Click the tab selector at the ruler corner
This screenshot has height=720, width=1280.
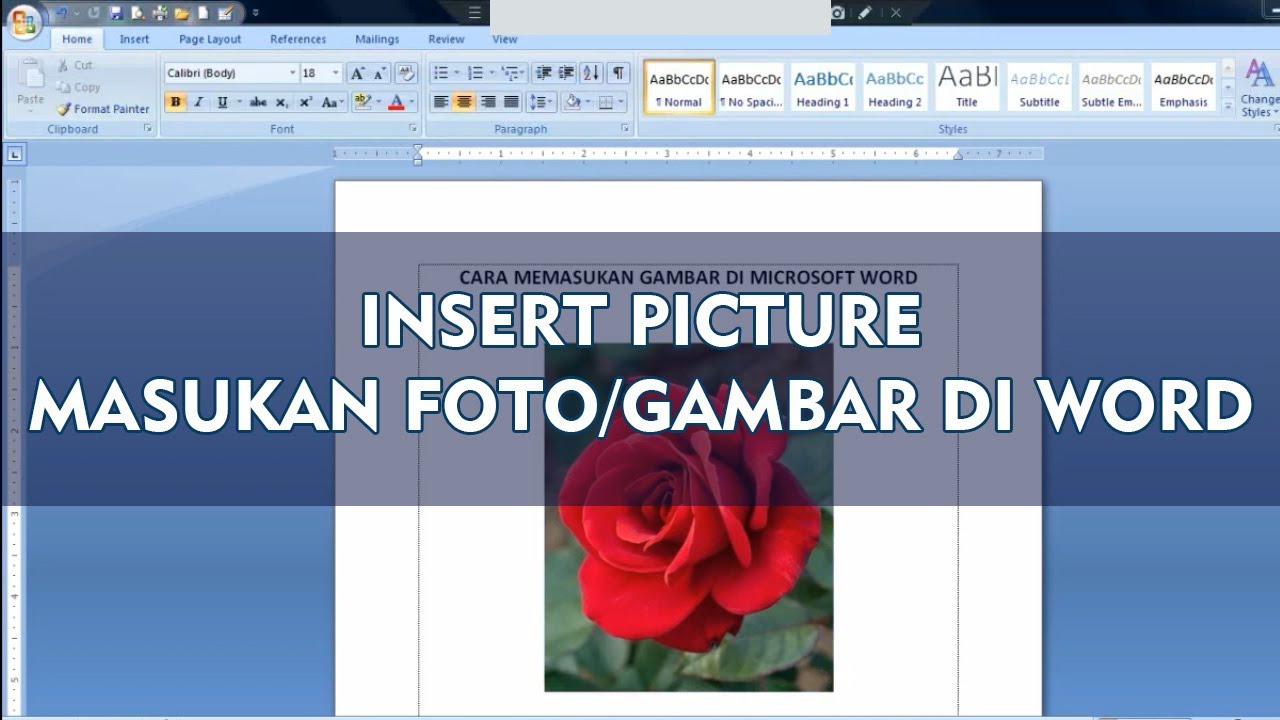(x=15, y=154)
